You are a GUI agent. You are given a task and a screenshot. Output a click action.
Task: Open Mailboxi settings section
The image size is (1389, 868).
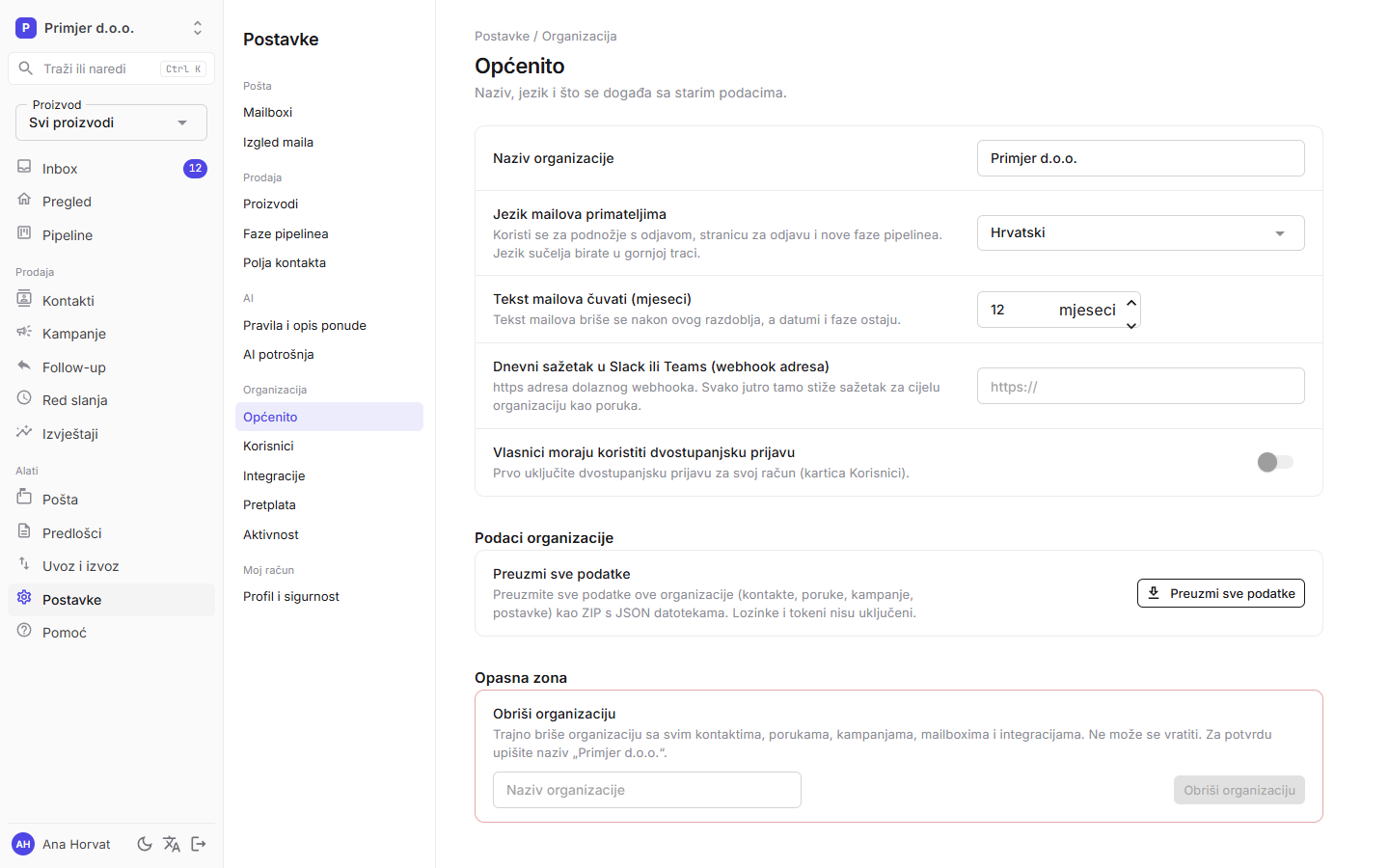coord(329,112)
